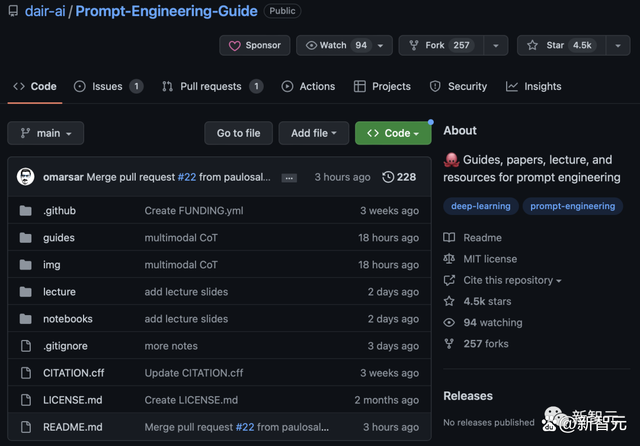This screenshot has height=446, width=640.
Task: Open the dair-ai organization link
Action: tap(45, 11)
